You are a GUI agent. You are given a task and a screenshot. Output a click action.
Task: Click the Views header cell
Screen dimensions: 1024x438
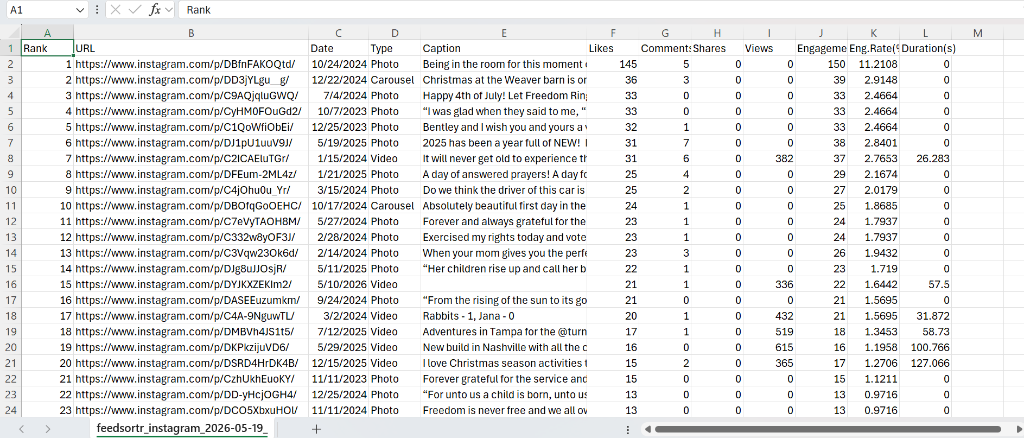pyautogui.click(x=769, y=48)
